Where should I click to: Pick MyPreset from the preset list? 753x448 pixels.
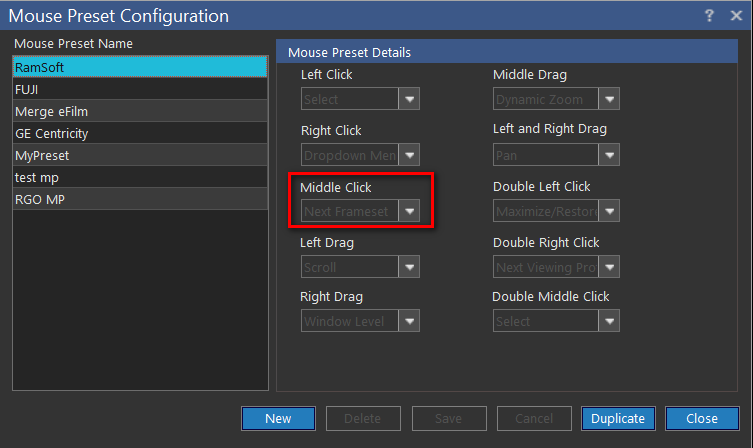140,155
